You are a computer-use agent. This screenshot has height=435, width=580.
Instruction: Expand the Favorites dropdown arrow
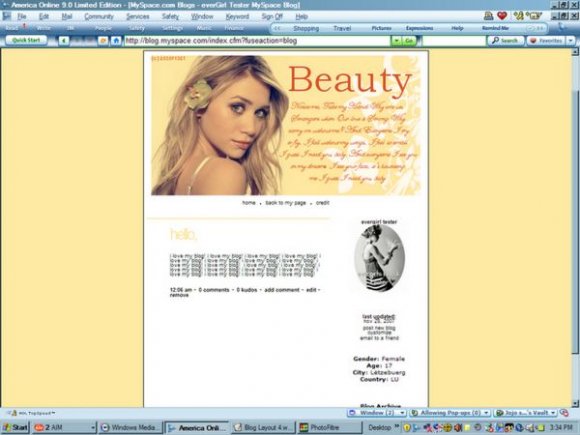point(571,41)
